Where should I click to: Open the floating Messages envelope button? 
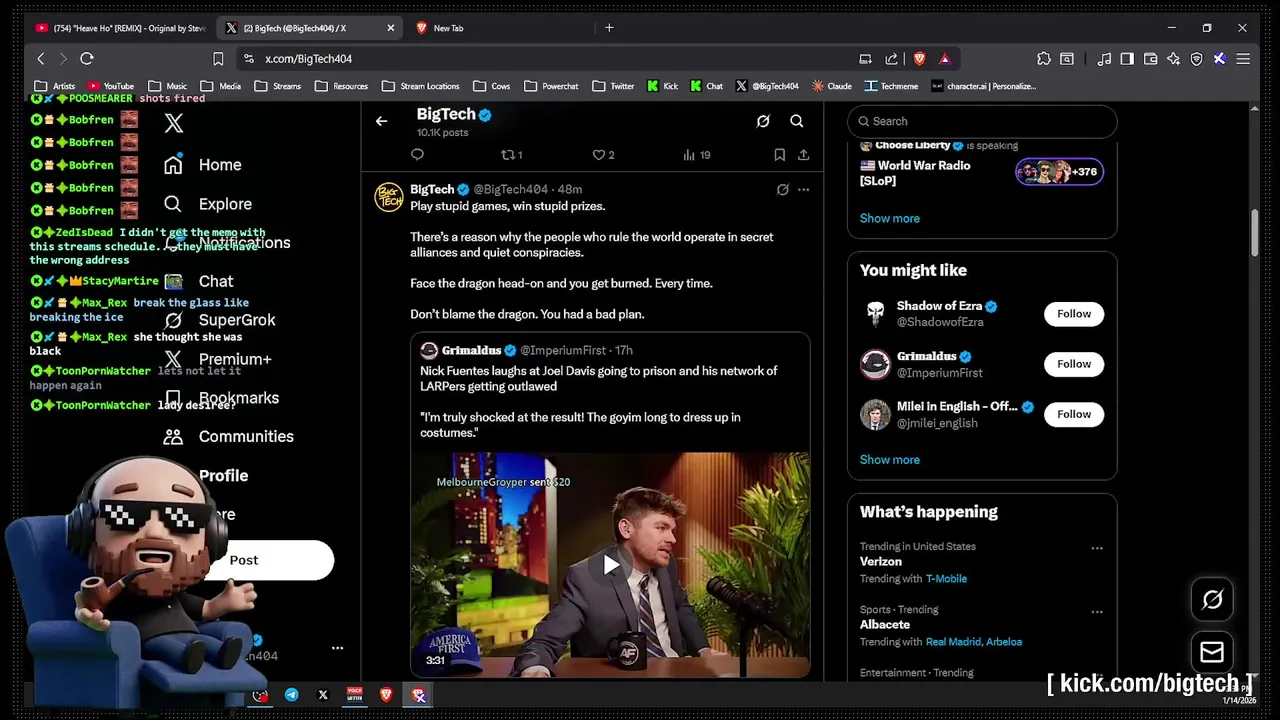tap(1212, 653)
